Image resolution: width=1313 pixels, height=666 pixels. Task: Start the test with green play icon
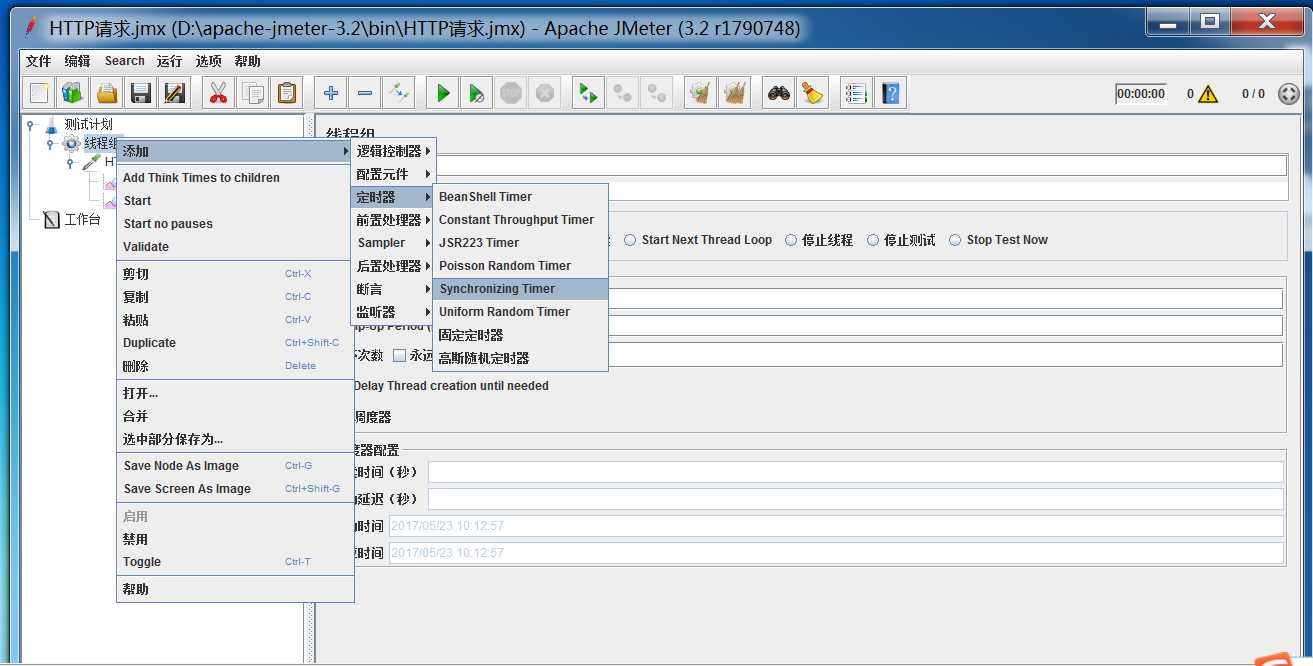coord(443,94)
